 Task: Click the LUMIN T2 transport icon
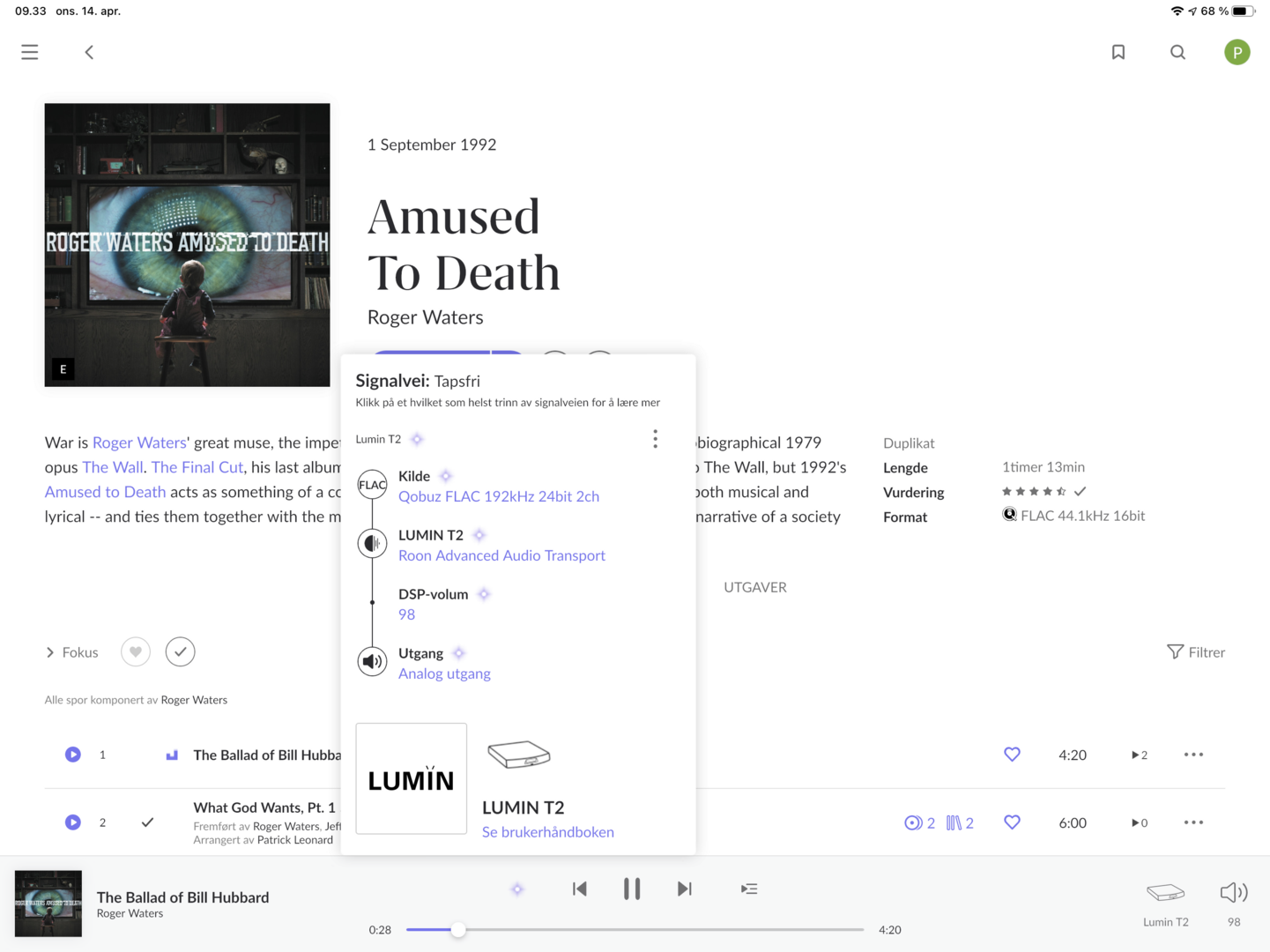coord(372,544)
